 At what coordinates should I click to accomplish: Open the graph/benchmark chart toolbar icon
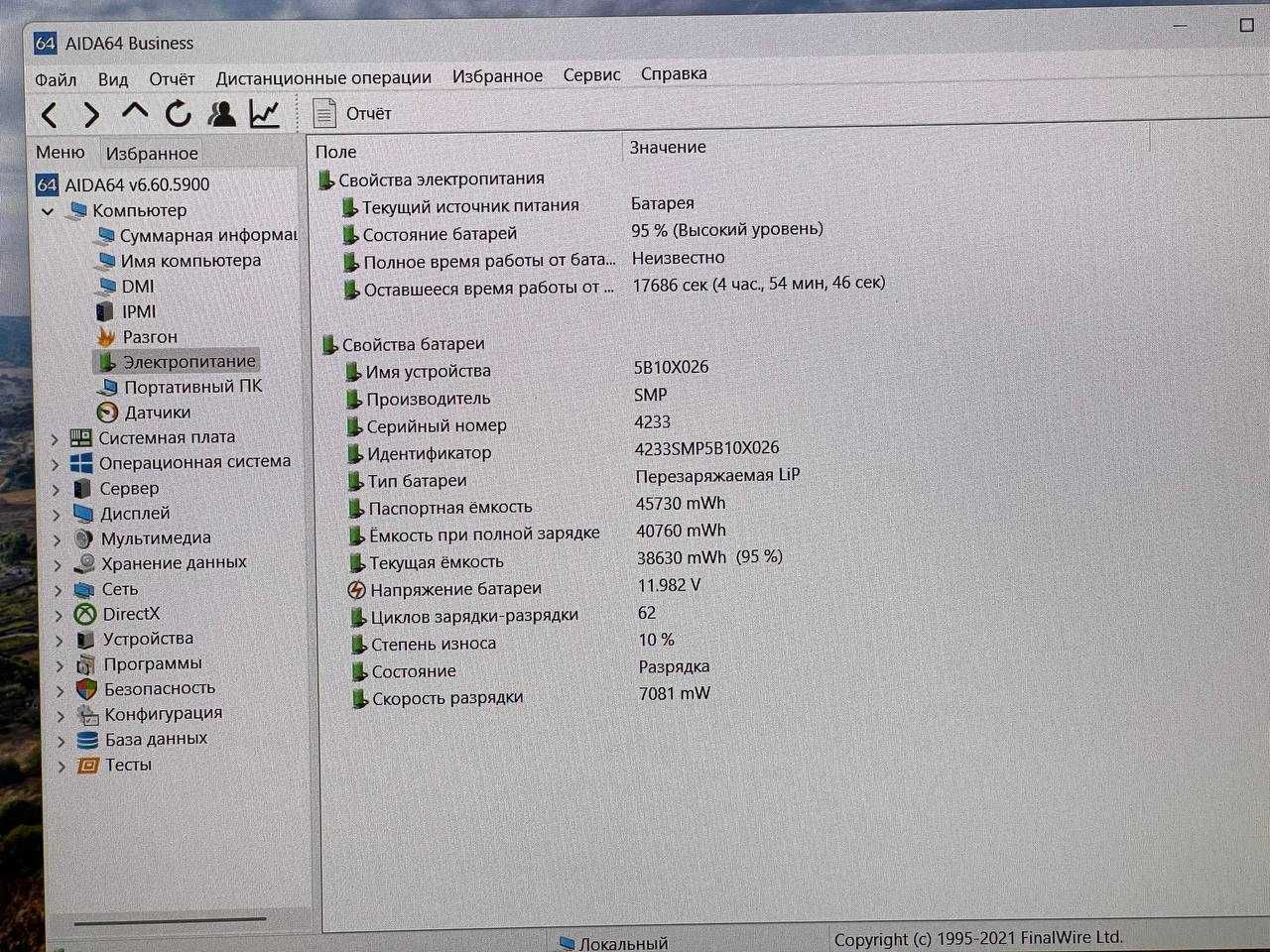point(264,113)
